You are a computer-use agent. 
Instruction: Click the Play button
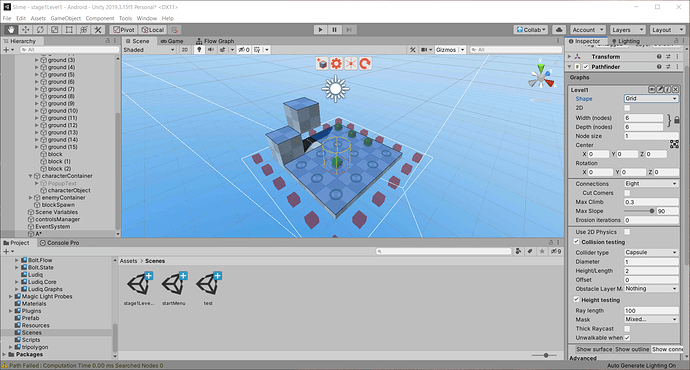[320, 29]
